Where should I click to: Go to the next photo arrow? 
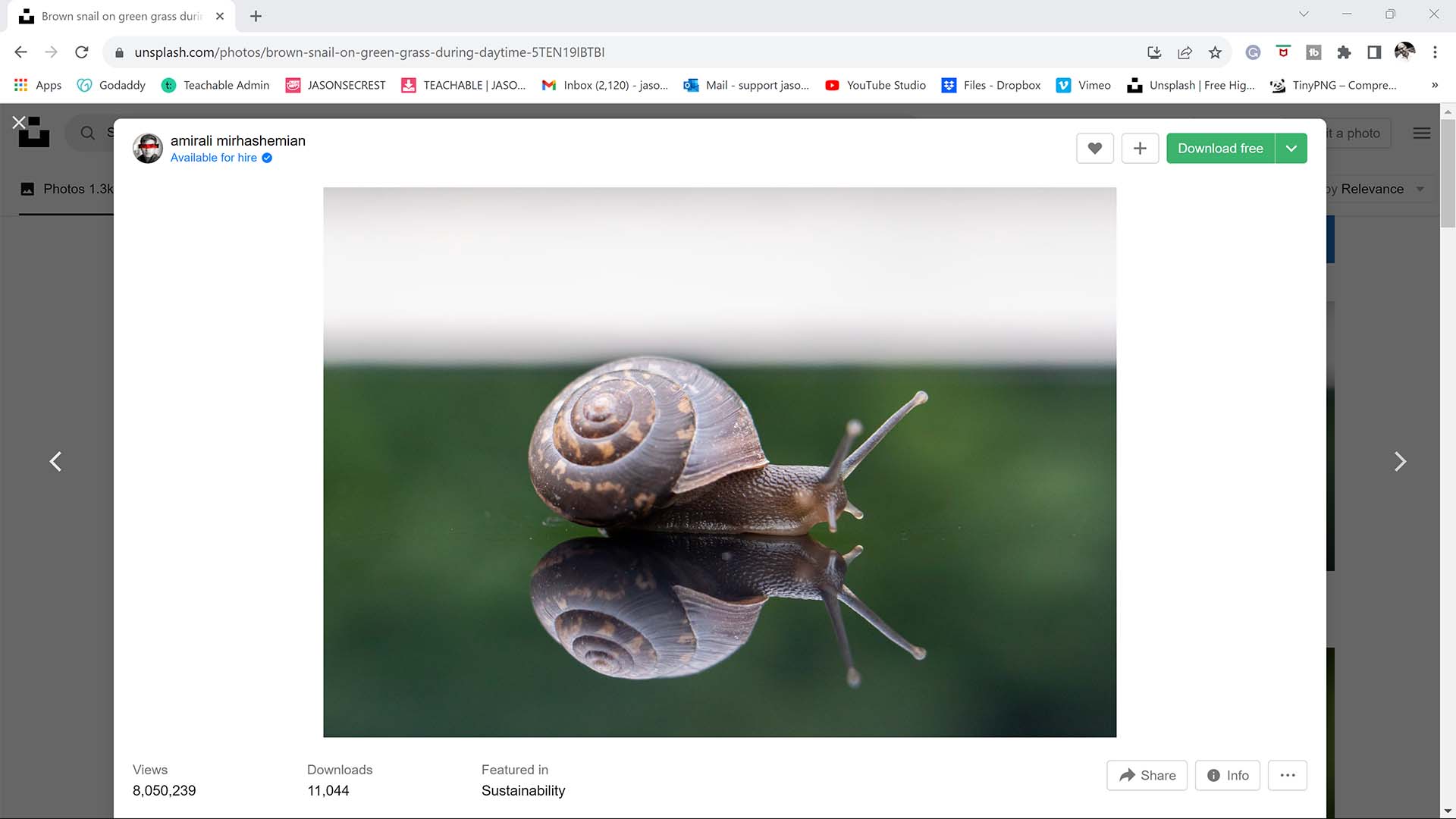pos(1400,461)
